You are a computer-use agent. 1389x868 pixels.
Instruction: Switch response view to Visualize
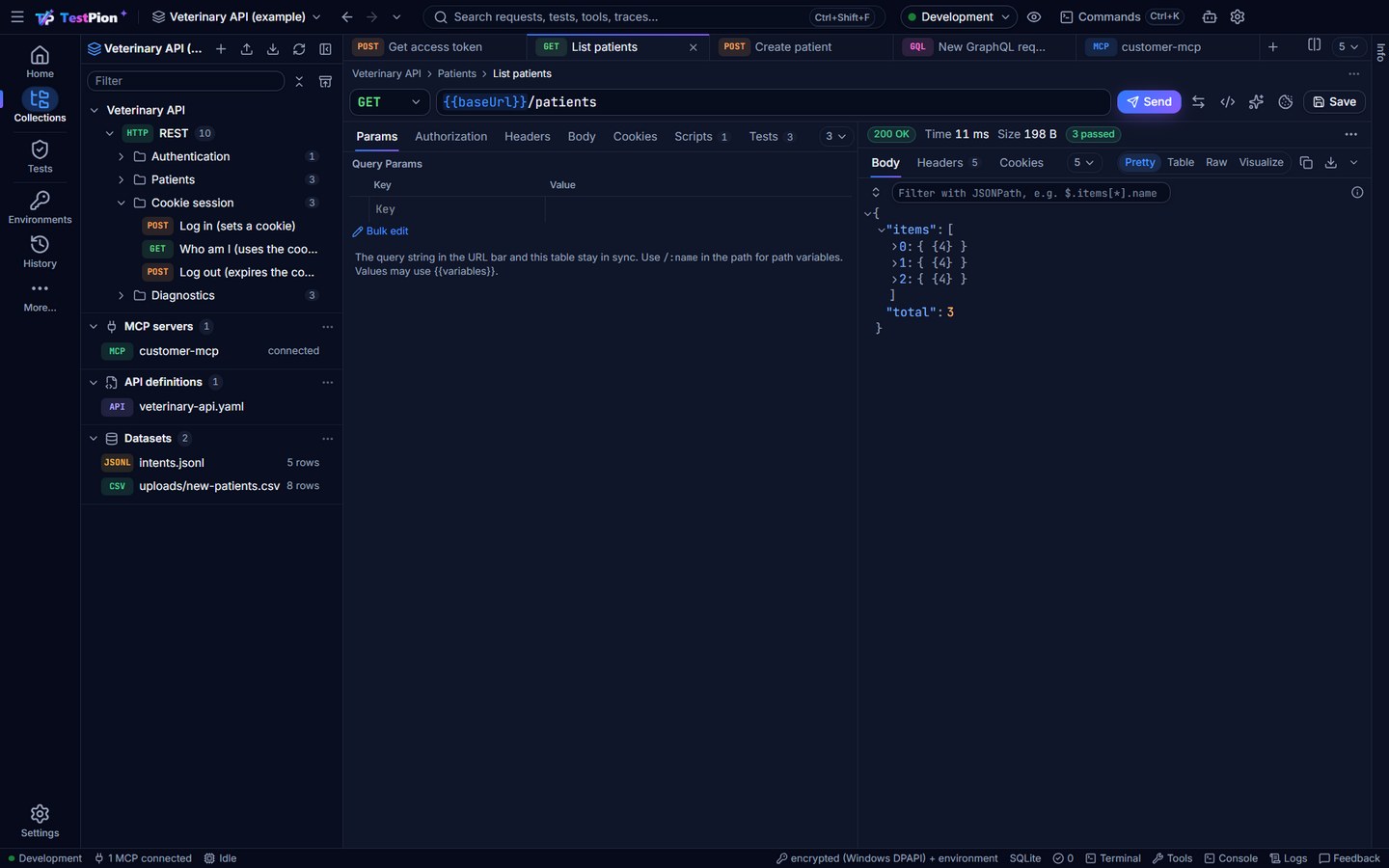point(1261,163)
